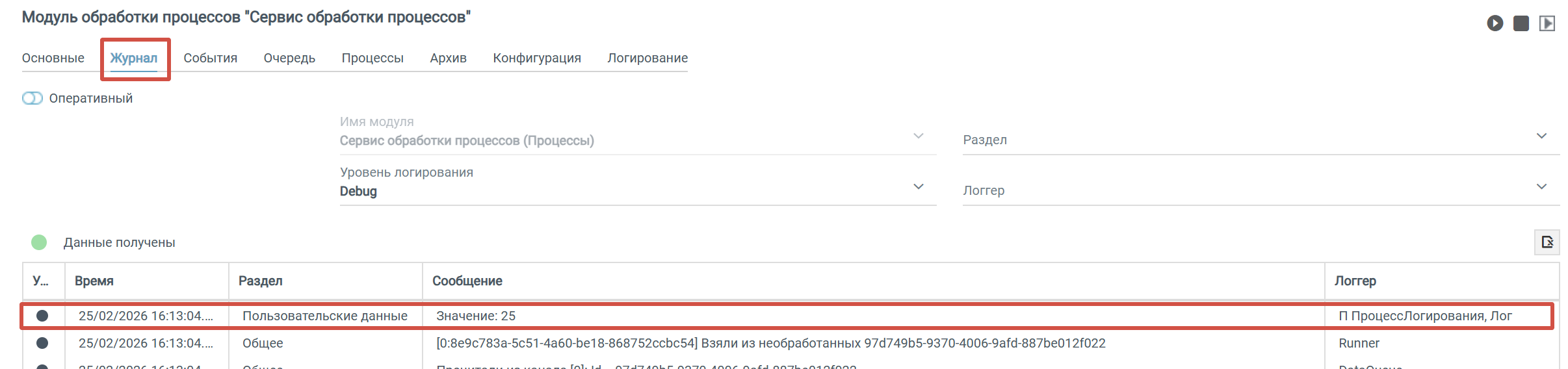Click the boxed play arrow icon
The height and width of the screenshot is (369, 1568).
(1547, 23)
